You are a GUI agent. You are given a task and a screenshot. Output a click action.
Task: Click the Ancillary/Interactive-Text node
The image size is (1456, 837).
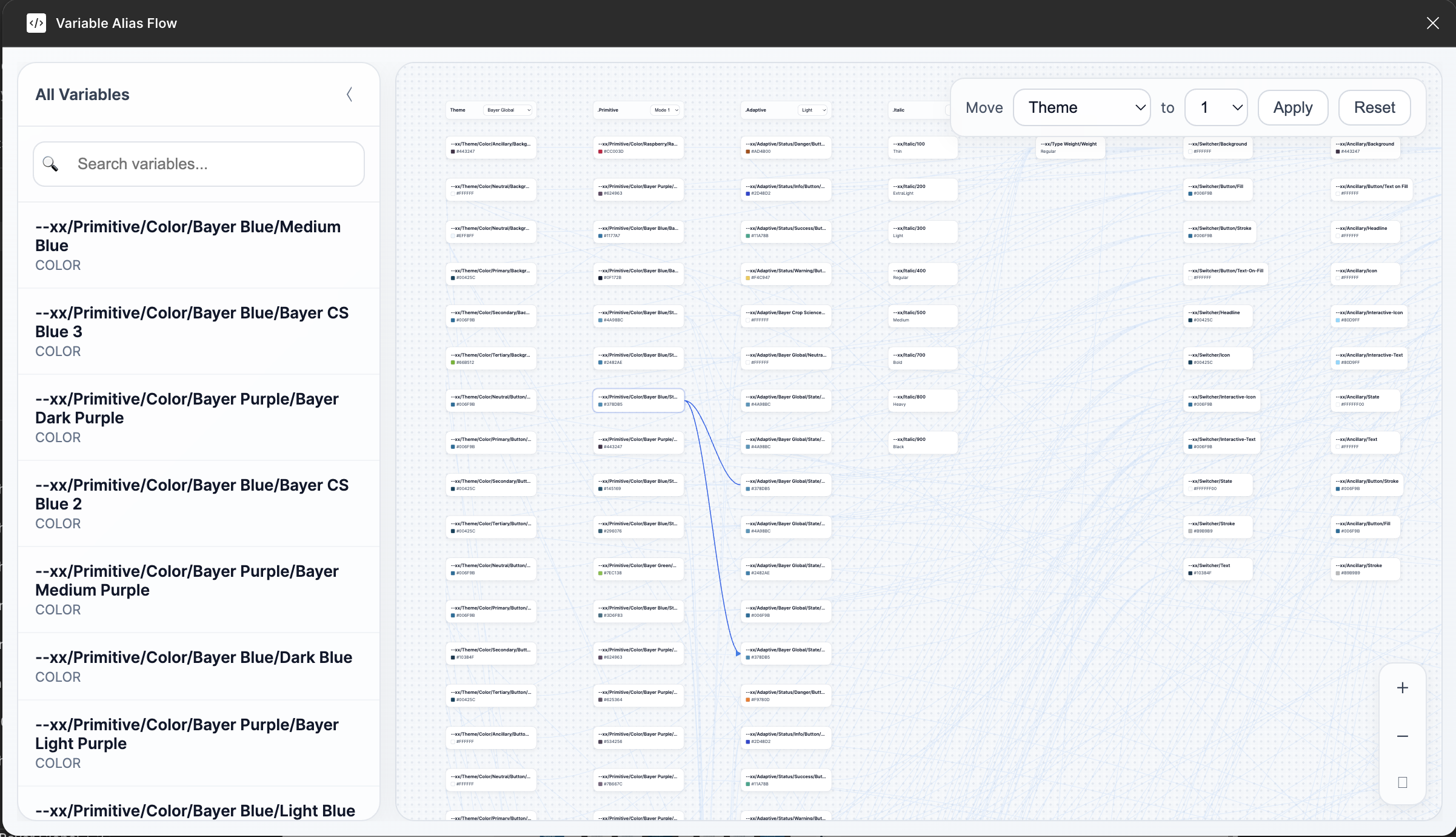tap(1369, 358)
